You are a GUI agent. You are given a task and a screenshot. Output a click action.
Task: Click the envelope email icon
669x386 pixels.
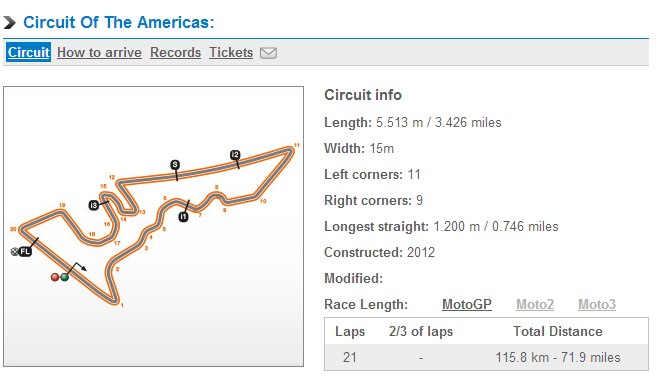coord(268,53)
